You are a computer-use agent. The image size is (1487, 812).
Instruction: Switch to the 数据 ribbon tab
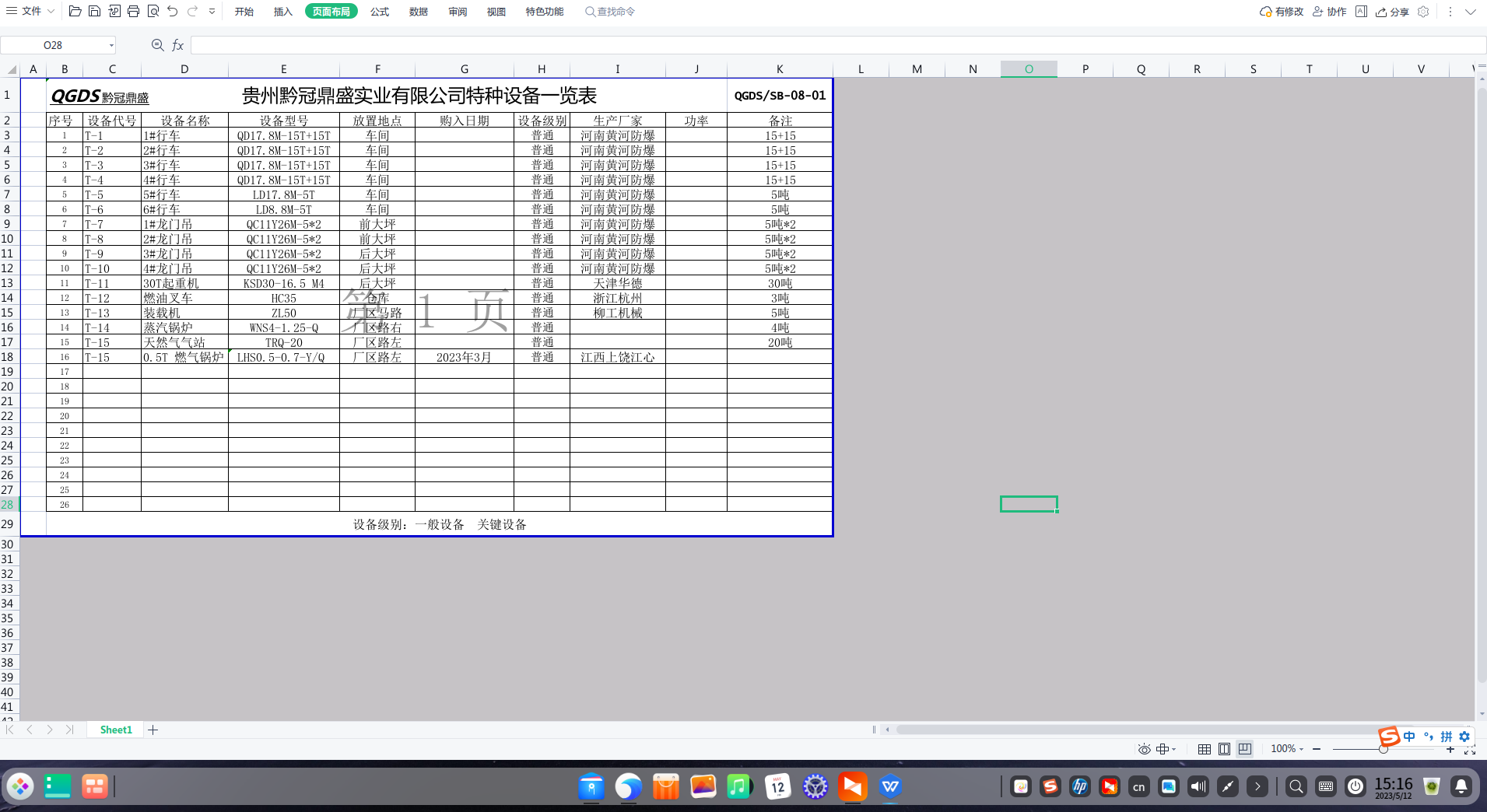(417, 12)
